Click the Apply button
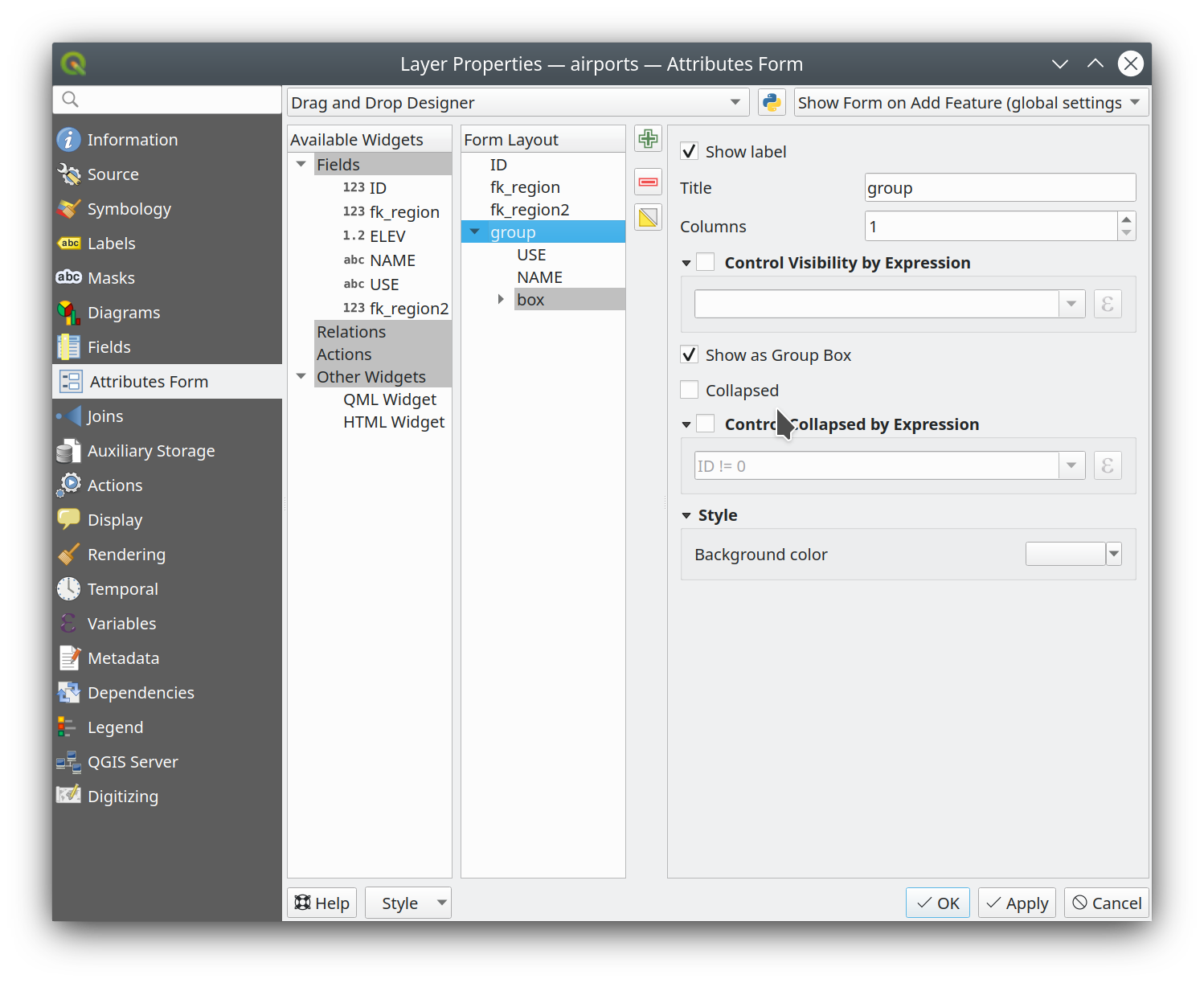This screenshot has width=1204, height=983. pyautogui.click(x=1017, y=903)
